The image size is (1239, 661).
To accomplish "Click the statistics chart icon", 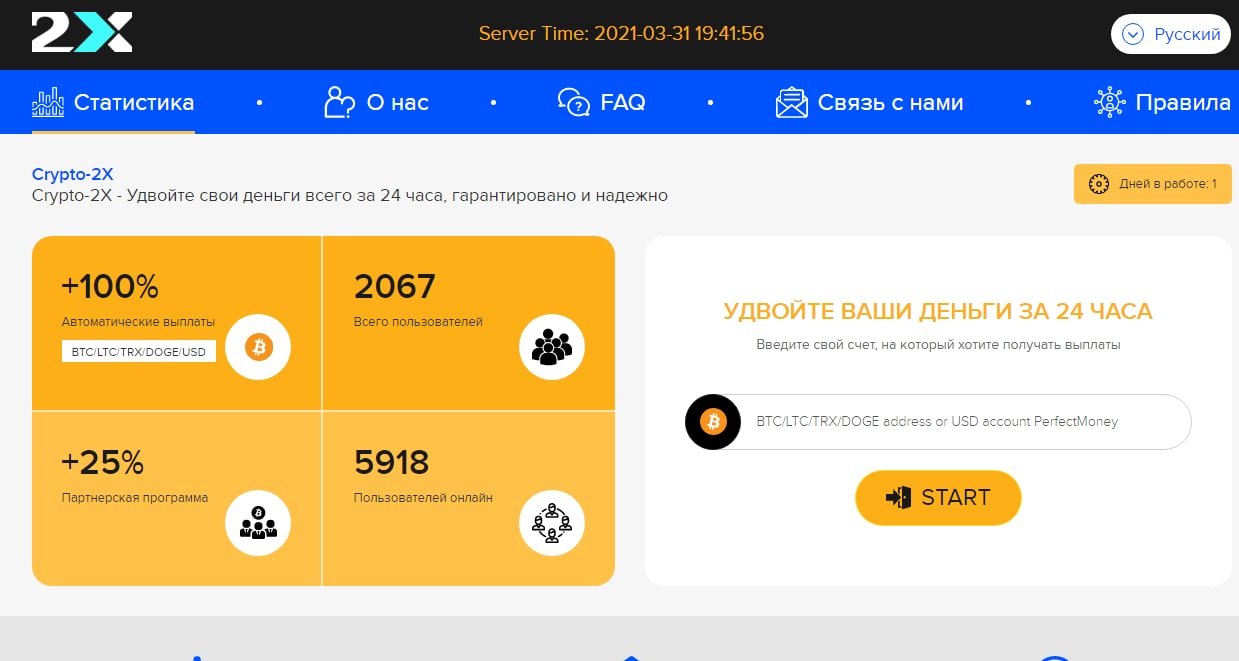I will [48, 102].
